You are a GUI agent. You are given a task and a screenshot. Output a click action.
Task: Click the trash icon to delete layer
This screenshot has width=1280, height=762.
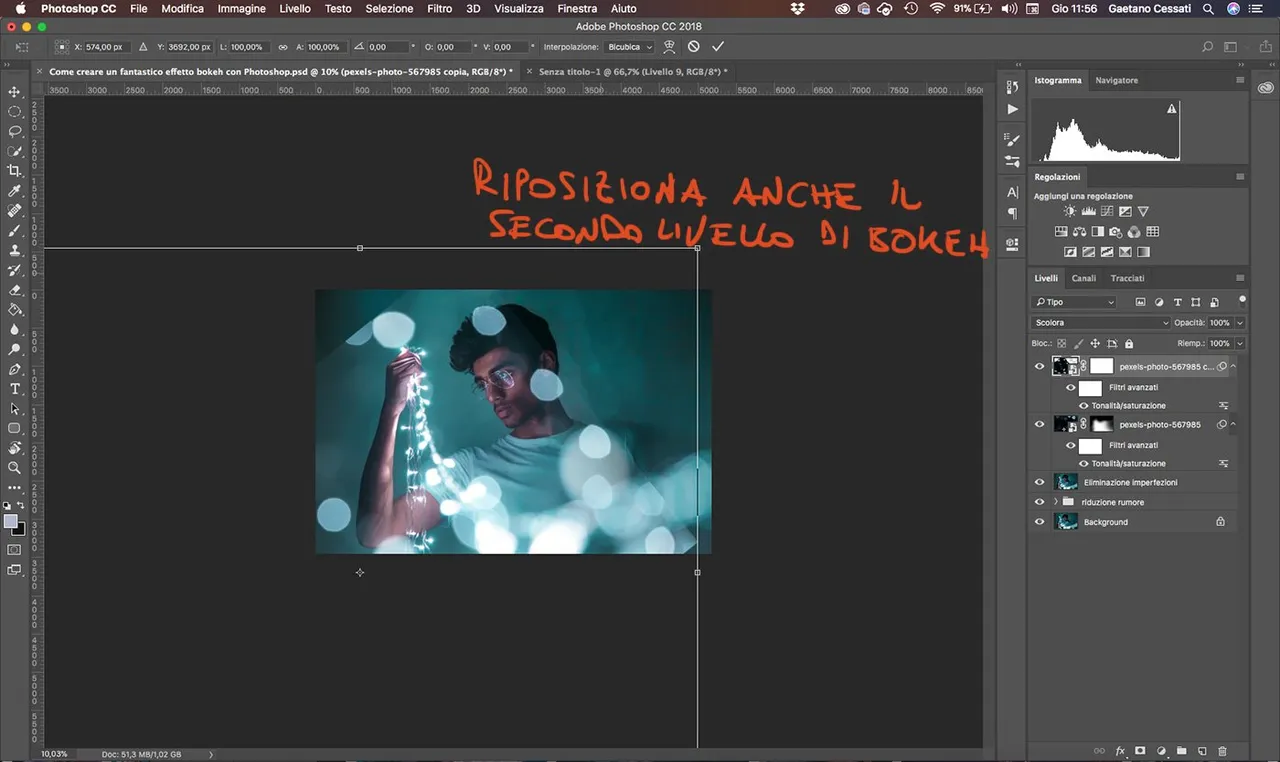point(1222,751)
